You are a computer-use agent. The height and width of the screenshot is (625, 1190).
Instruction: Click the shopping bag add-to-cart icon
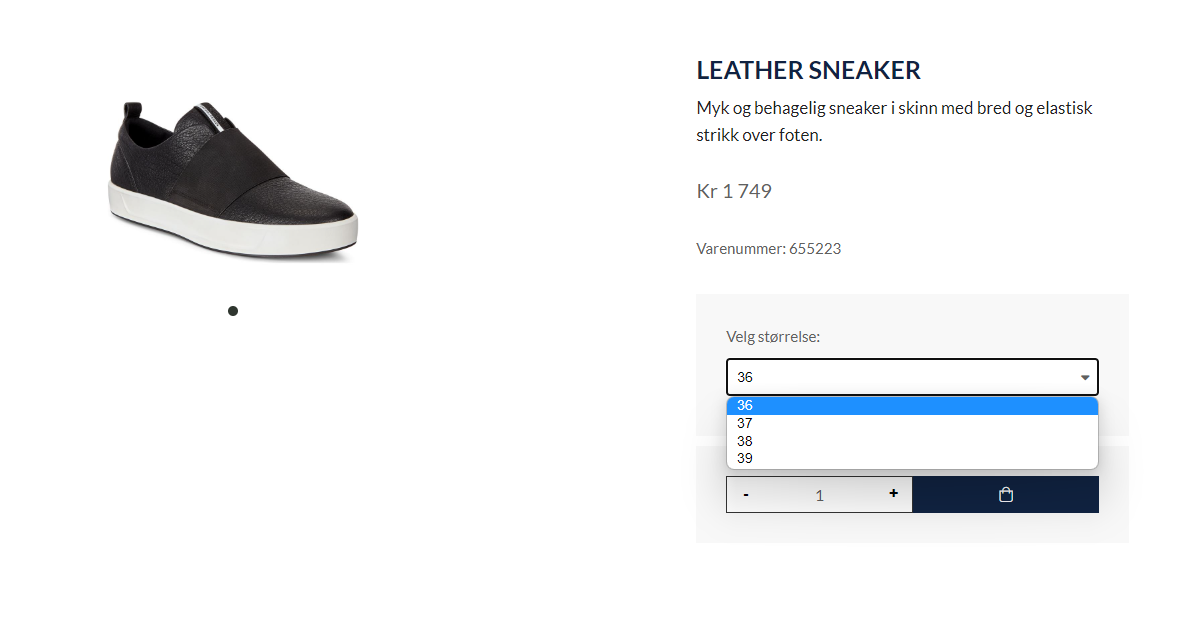(x=1006, y=495)
